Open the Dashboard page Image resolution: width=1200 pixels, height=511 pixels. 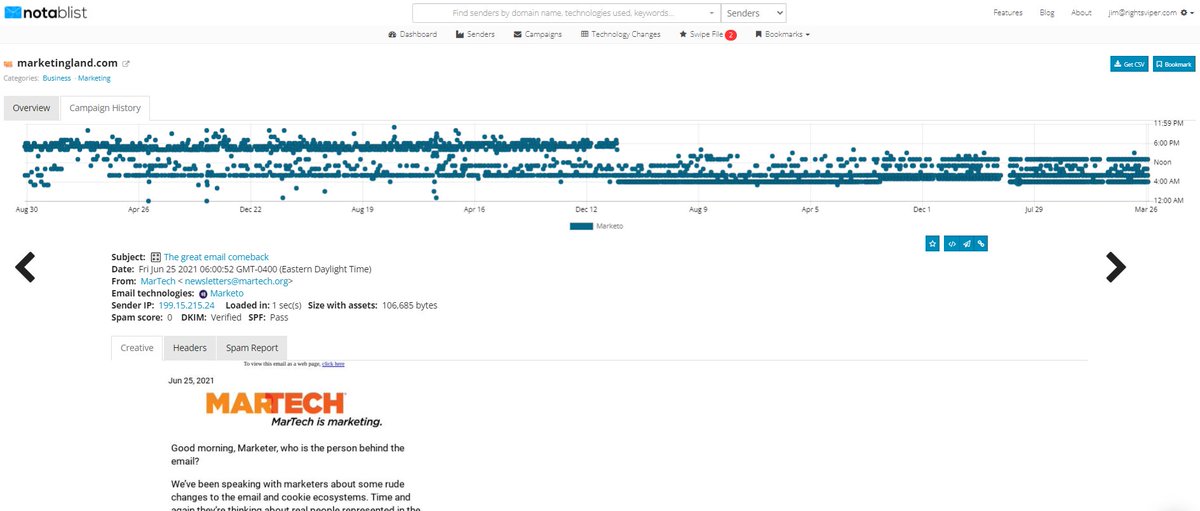pyautogui.click(x=411, y=34)
